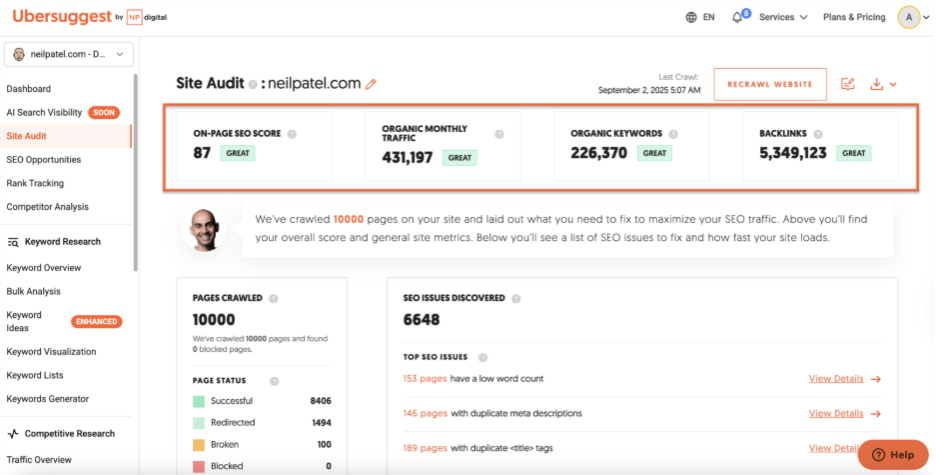Screen dimensions: 936x475
Task: Open the Help chat widget
Action: [x=893, y=455]
